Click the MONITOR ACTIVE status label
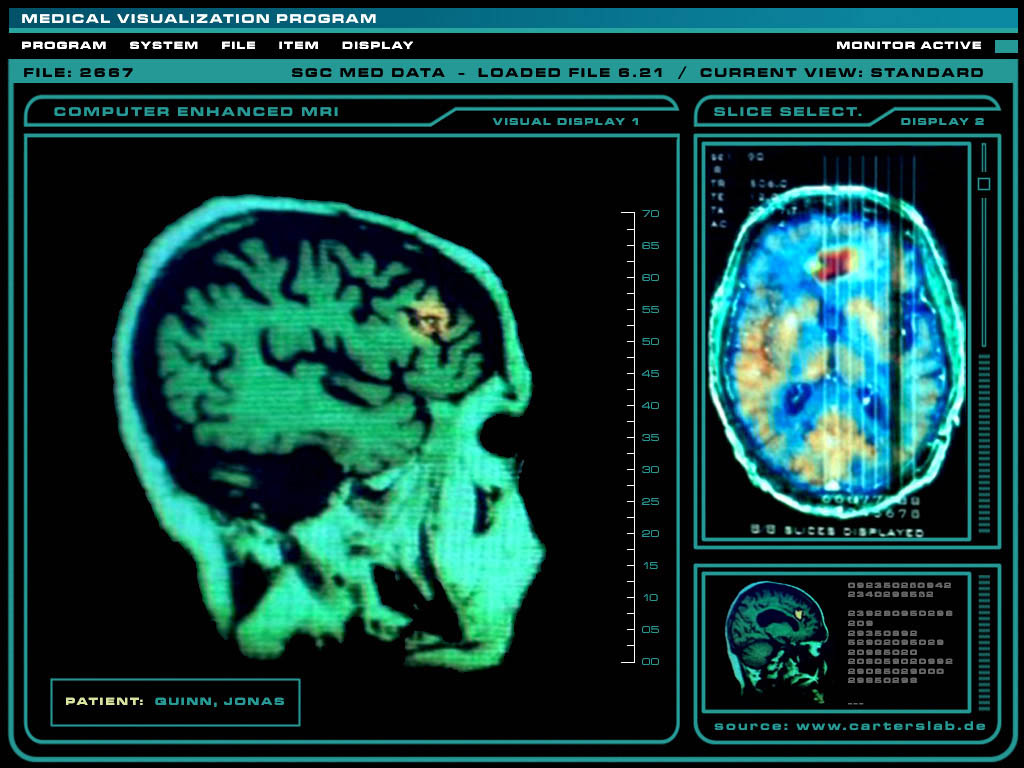Screen dimensions: 1024x768 click(909, 45)
